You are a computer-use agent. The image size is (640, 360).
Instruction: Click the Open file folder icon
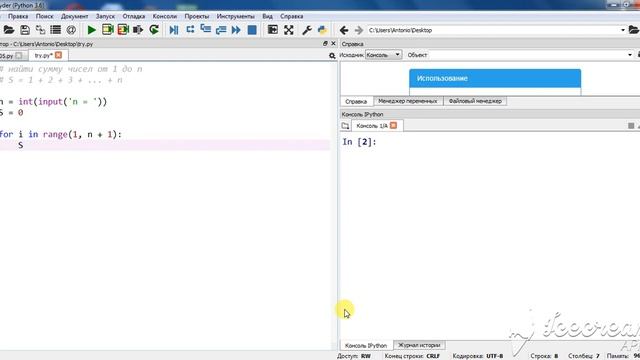coord(9,30)
